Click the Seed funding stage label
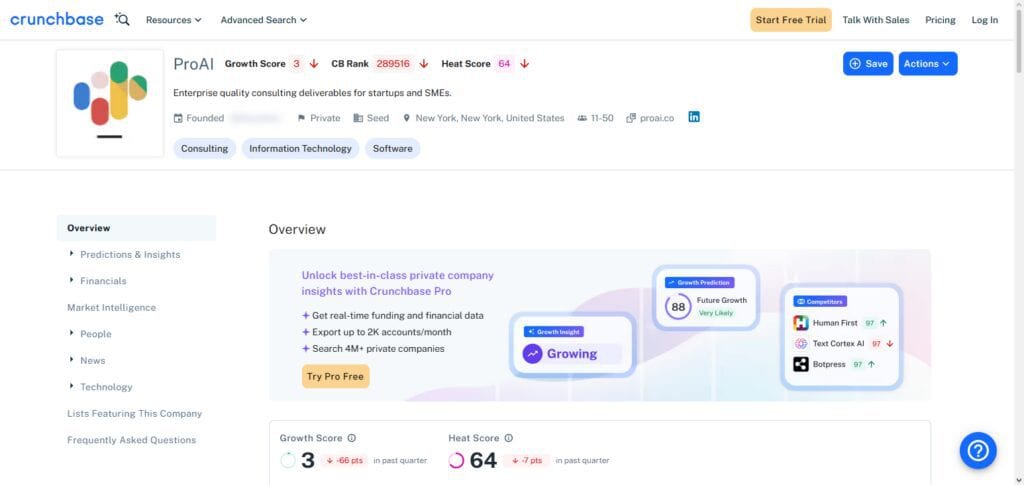The height and width of the screenshot is (485, 1024). 377,118
